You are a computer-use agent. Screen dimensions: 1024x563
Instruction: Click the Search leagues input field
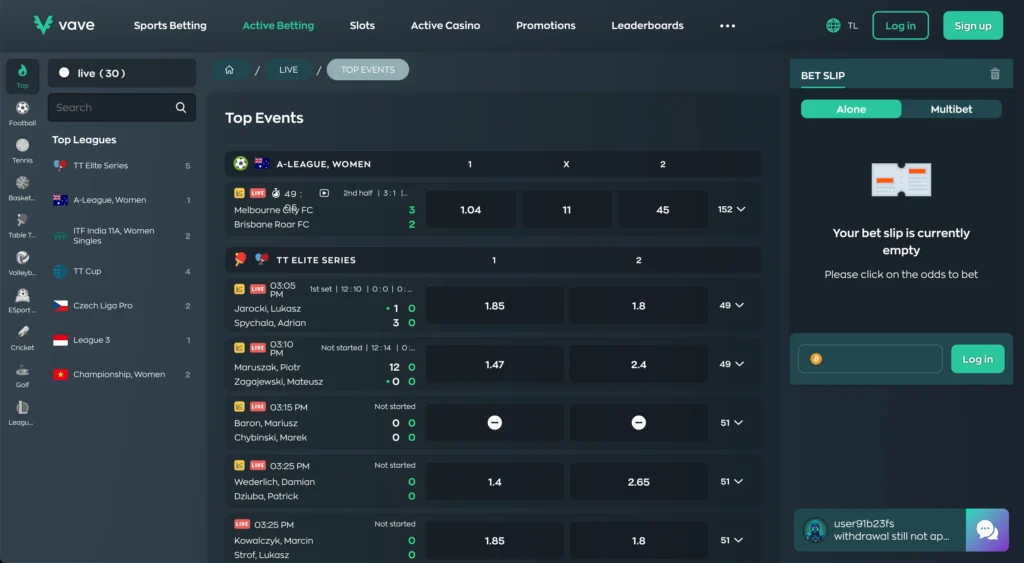121,107
